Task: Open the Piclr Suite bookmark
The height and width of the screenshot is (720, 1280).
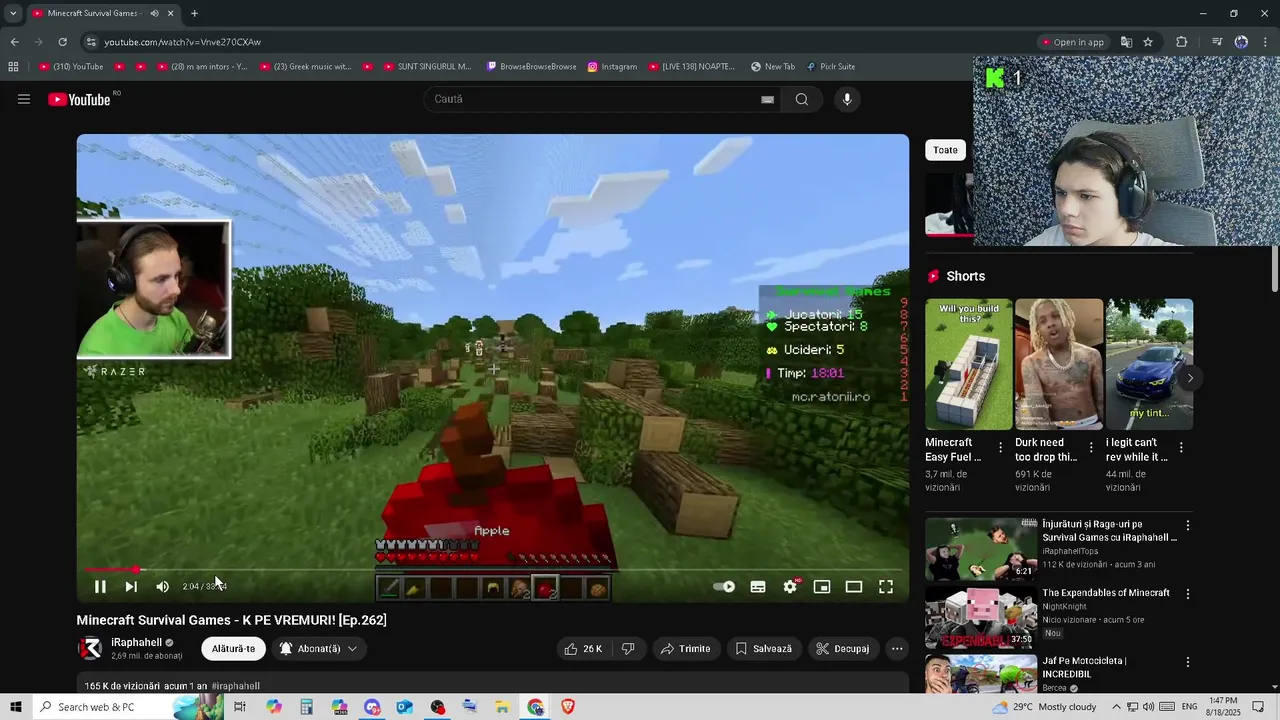Action: coord(831,67)
